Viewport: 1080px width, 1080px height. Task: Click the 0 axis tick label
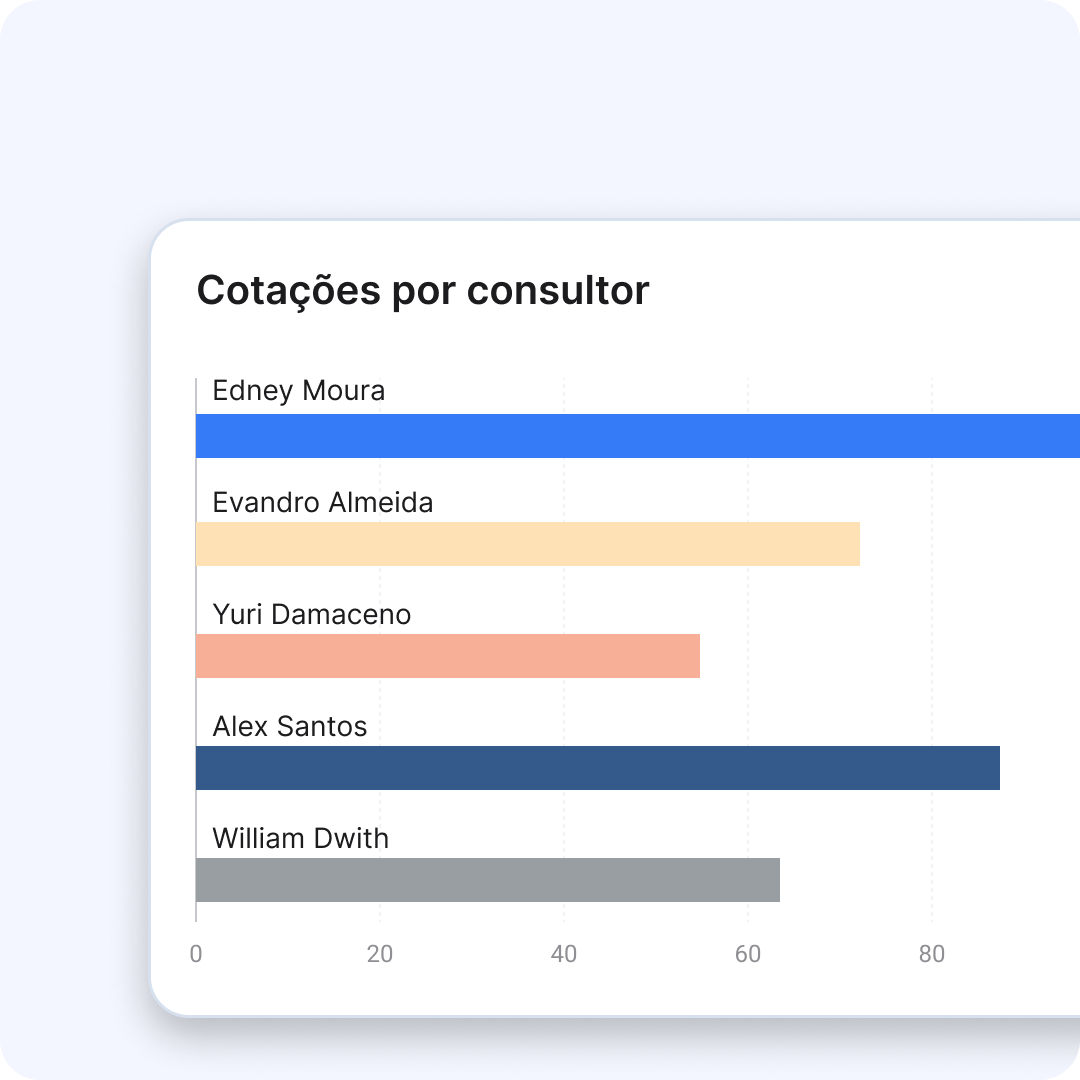point(196,954)
